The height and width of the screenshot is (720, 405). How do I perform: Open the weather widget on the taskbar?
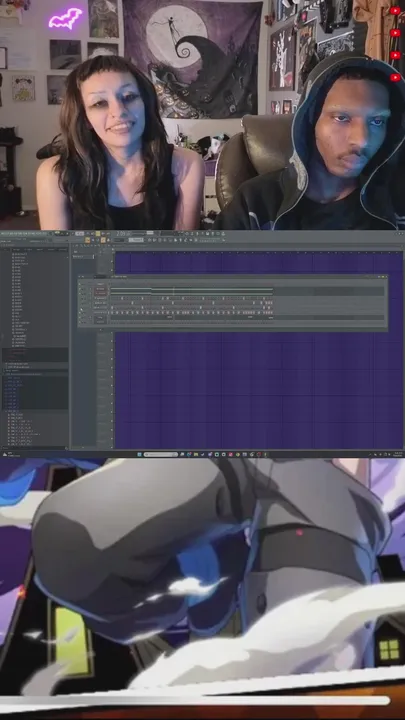coord(9,455)
